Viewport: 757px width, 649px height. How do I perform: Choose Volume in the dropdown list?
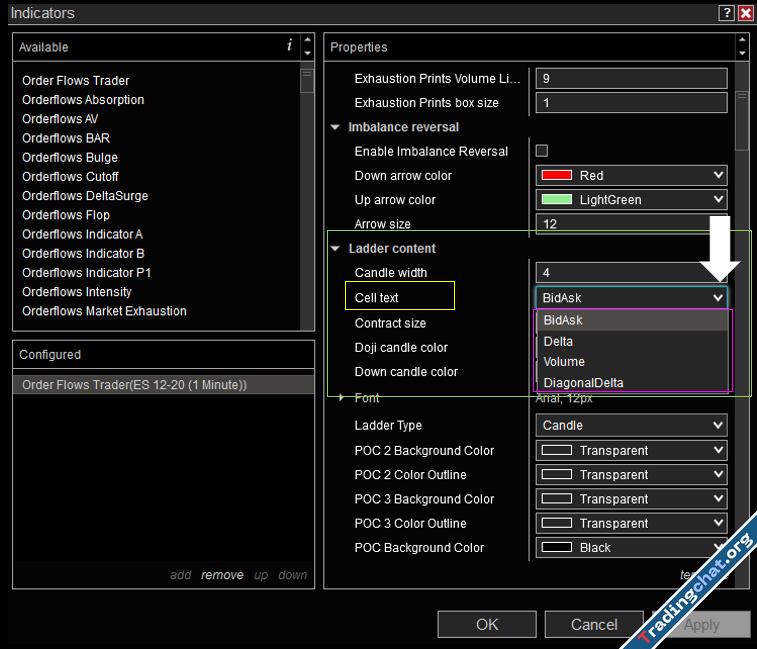click(564, 362)
